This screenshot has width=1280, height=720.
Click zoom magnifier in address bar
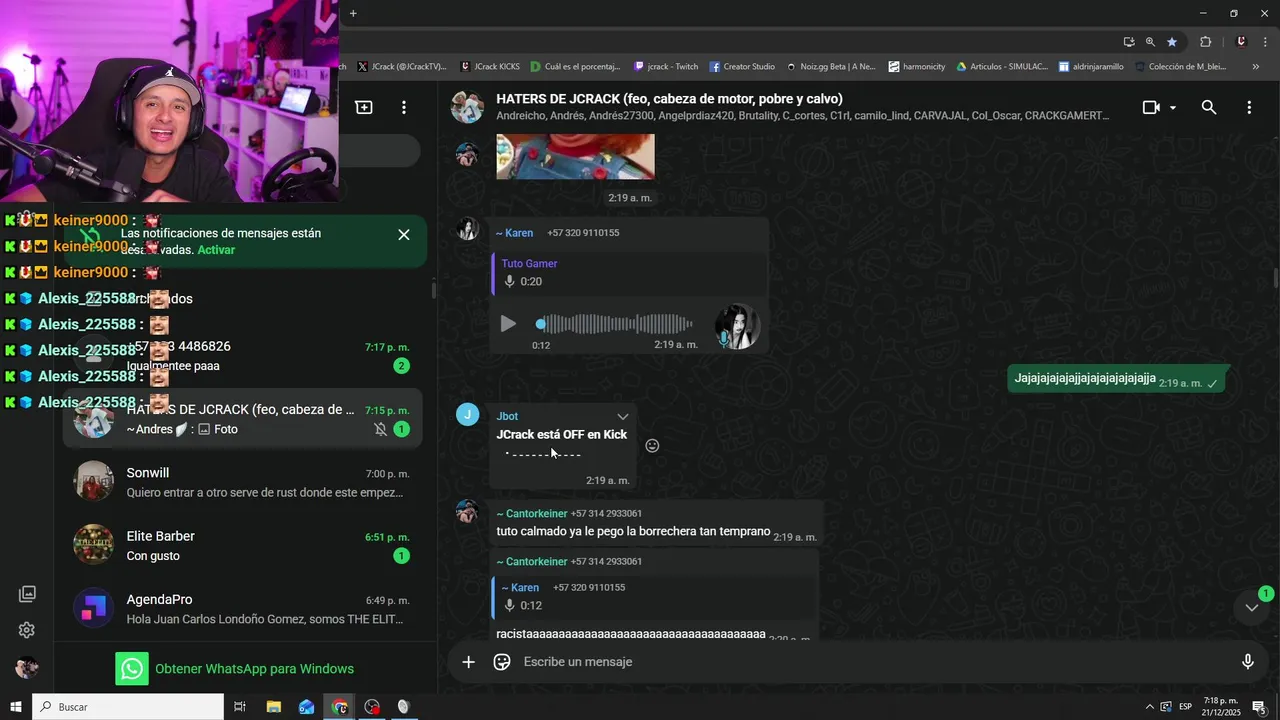1150,42
